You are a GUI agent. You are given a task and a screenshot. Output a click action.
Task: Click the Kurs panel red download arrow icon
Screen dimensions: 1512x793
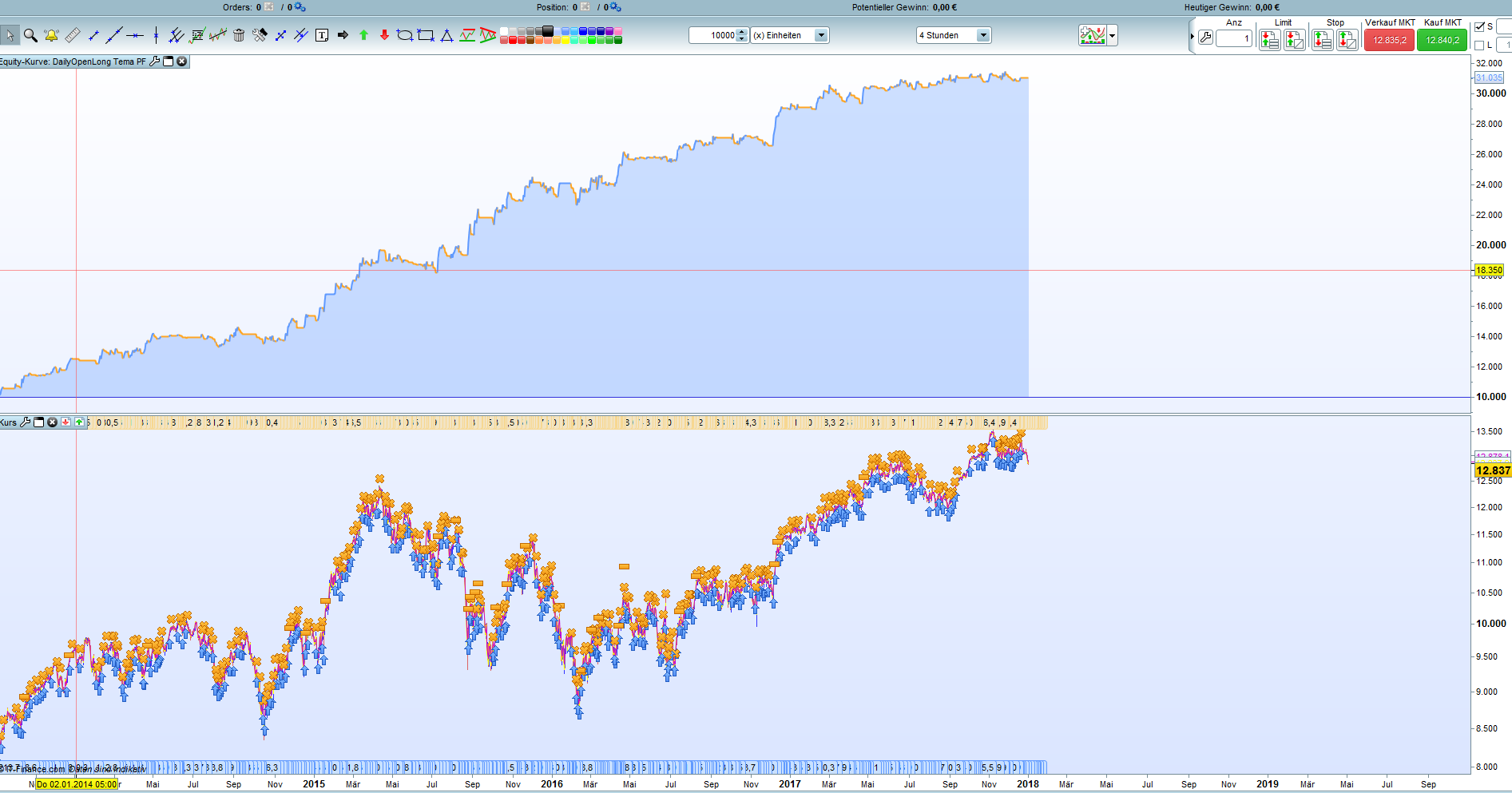click(x=66, y=422)
